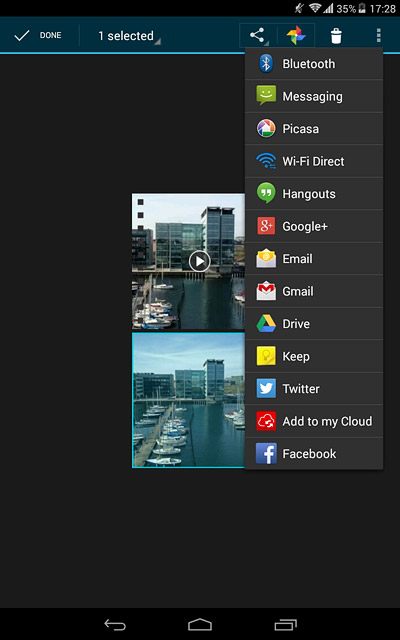Open the three-dot overflow menu
The height and width of the screenshot is (640, 400).
coord(378,36)
